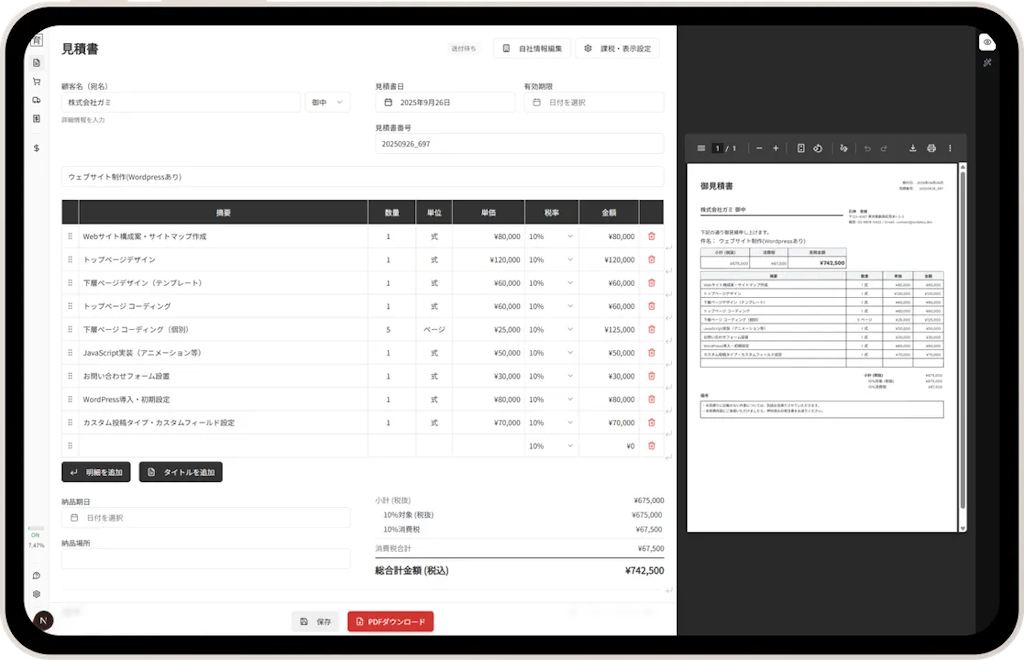Screen dimensions: 1024x660
Task: Zoom in on the PDF preview
Action: (776, 148)
